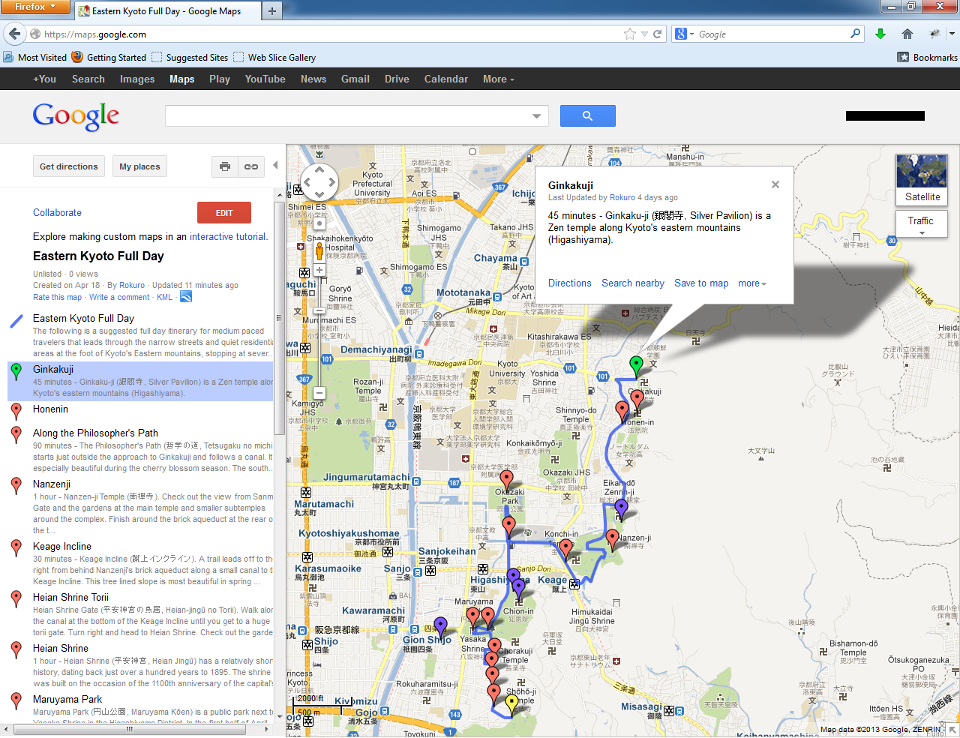Image resolution: width=960 pixels, height=738 pixels.
Task: Reload the page with the refresh icon
Action: [658, 34]
